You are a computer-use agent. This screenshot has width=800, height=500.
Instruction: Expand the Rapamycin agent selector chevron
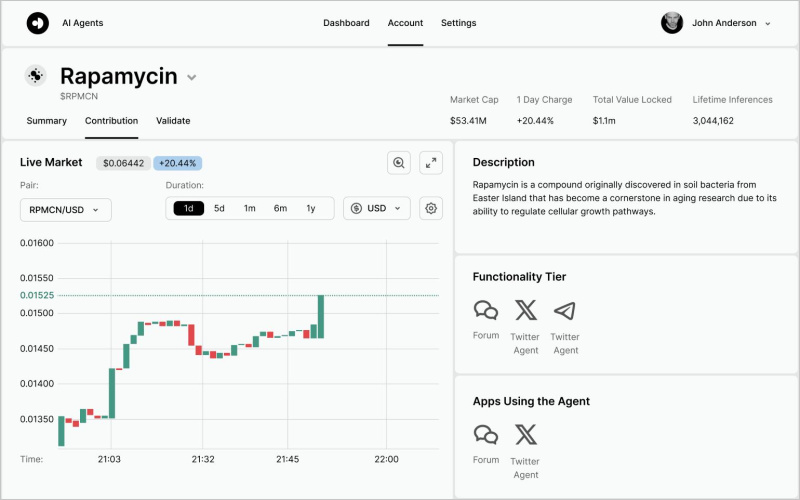(x=192, y=78)
